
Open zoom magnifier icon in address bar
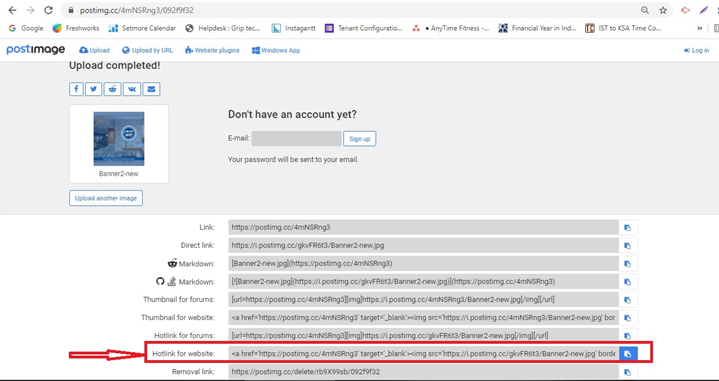point(645,10)
